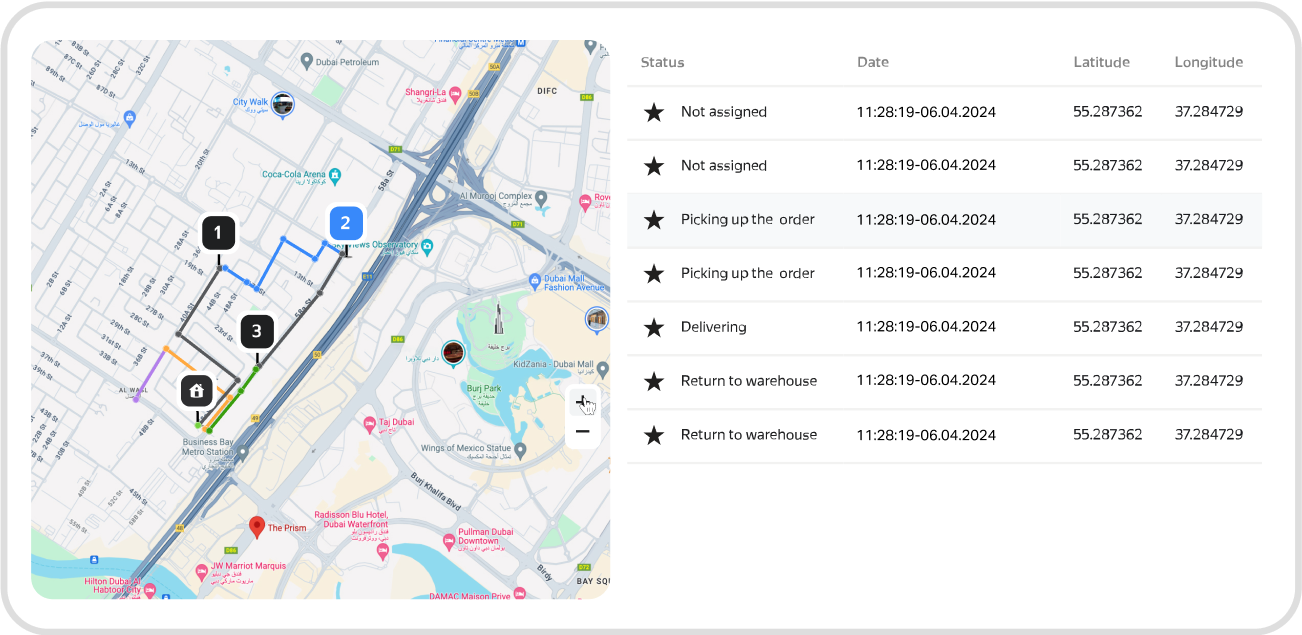Click the Status column header
Viewport: 1302px width, 635px height.
click(662, 62)
